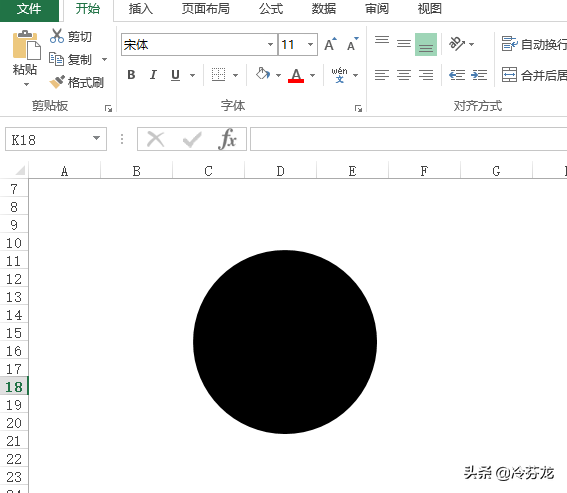Select column G header

496,171
